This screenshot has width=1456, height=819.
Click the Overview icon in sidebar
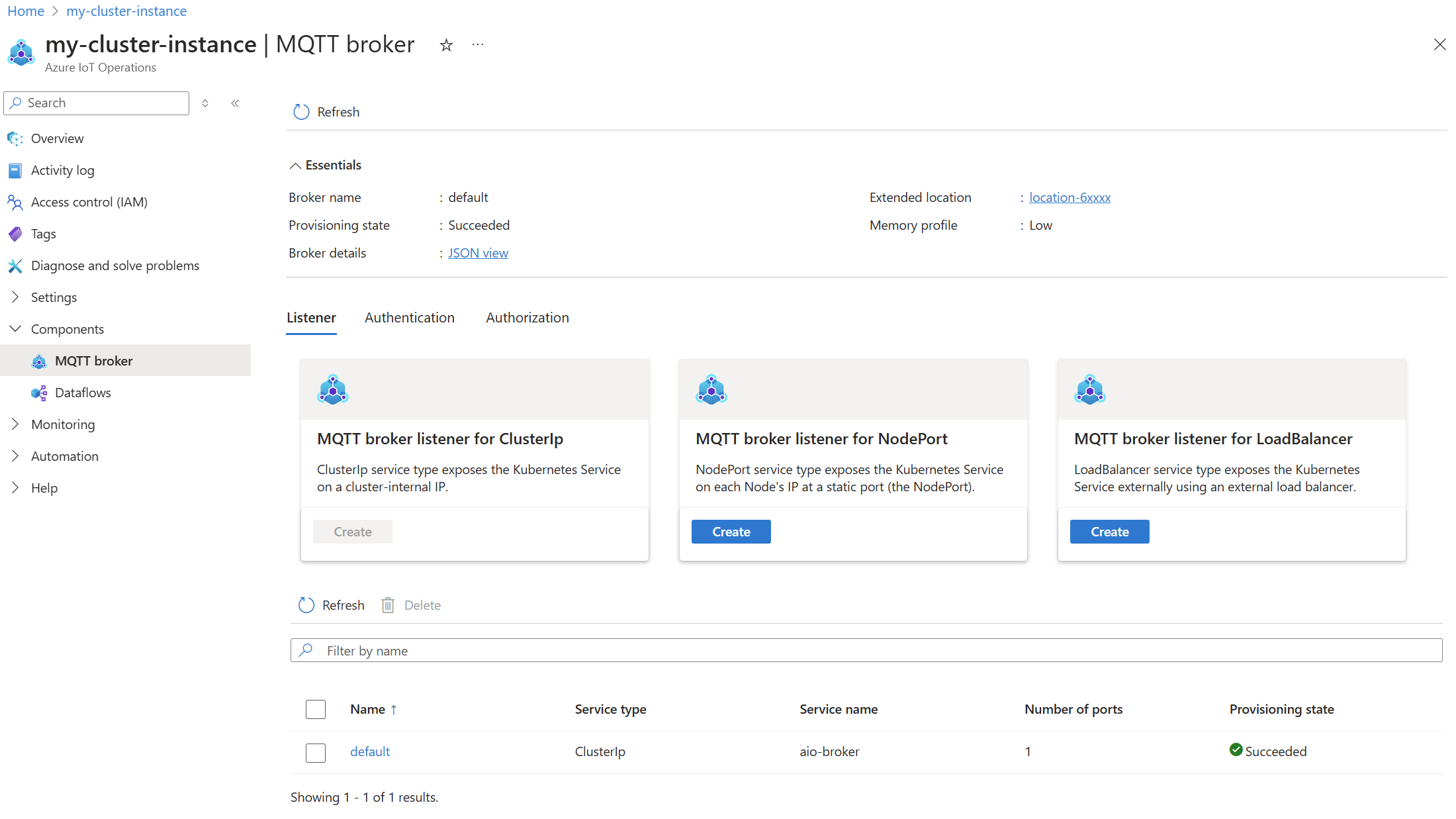pyautogui.click(x=15, y=138)
